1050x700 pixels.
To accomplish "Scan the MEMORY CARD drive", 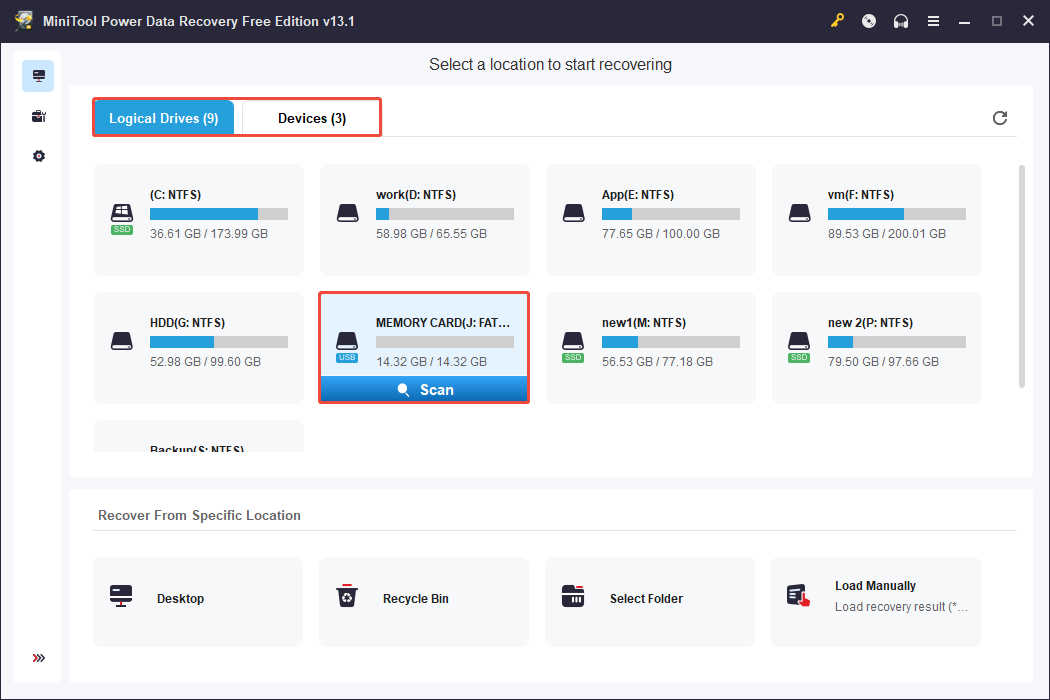I will [x=425, y=389].
